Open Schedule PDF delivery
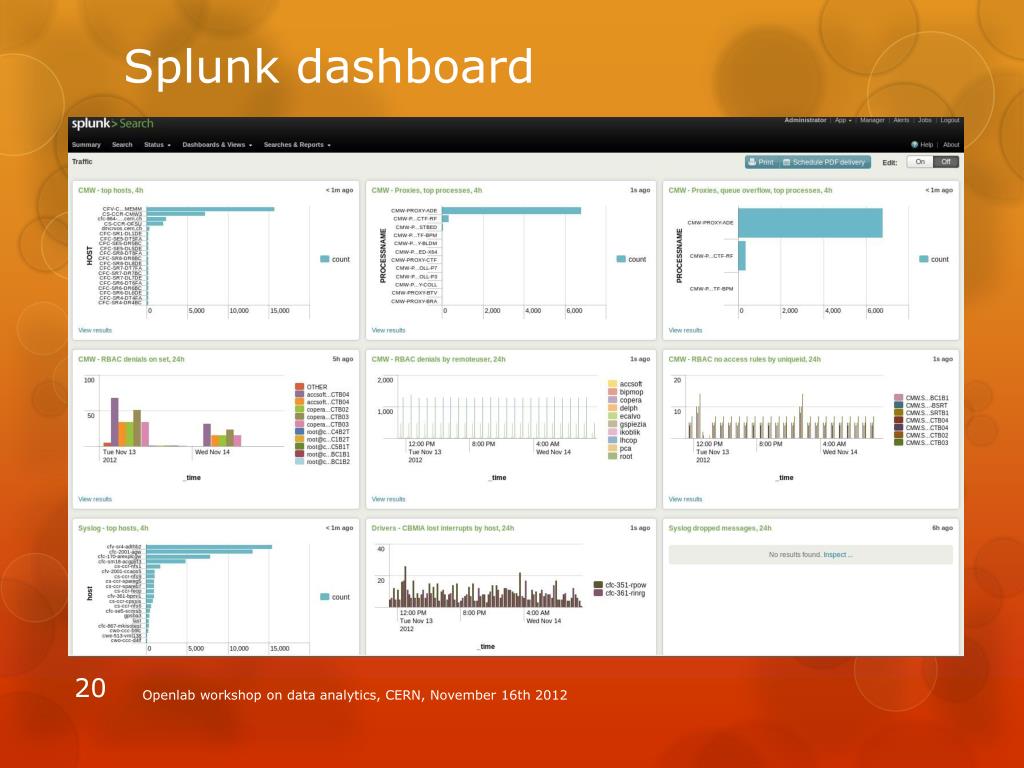The image size is (1024, 768). tap(825, 162)
